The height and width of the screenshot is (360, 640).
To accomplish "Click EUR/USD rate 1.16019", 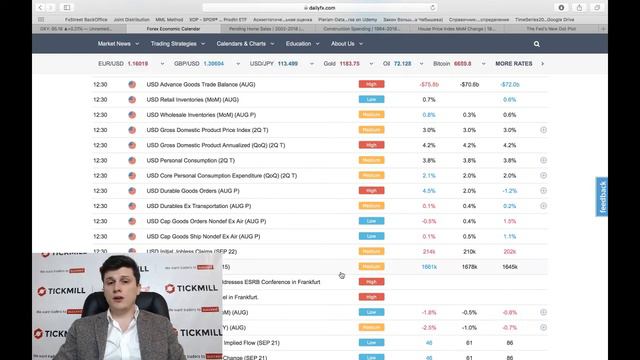I will tap(138, 64).
